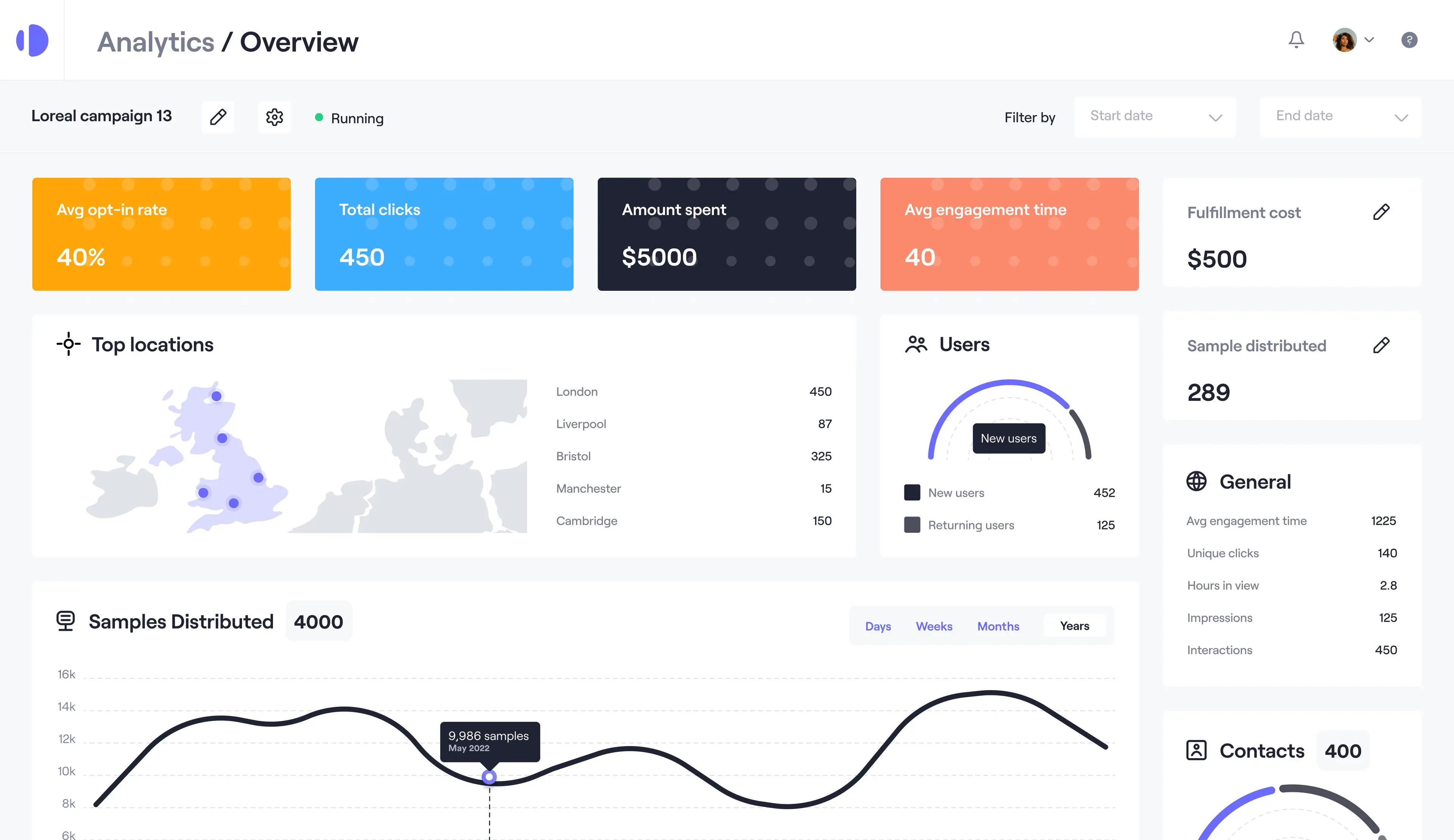Select the Cambridge location row
Screen dimensions: 1454x840
coord(694,521)
